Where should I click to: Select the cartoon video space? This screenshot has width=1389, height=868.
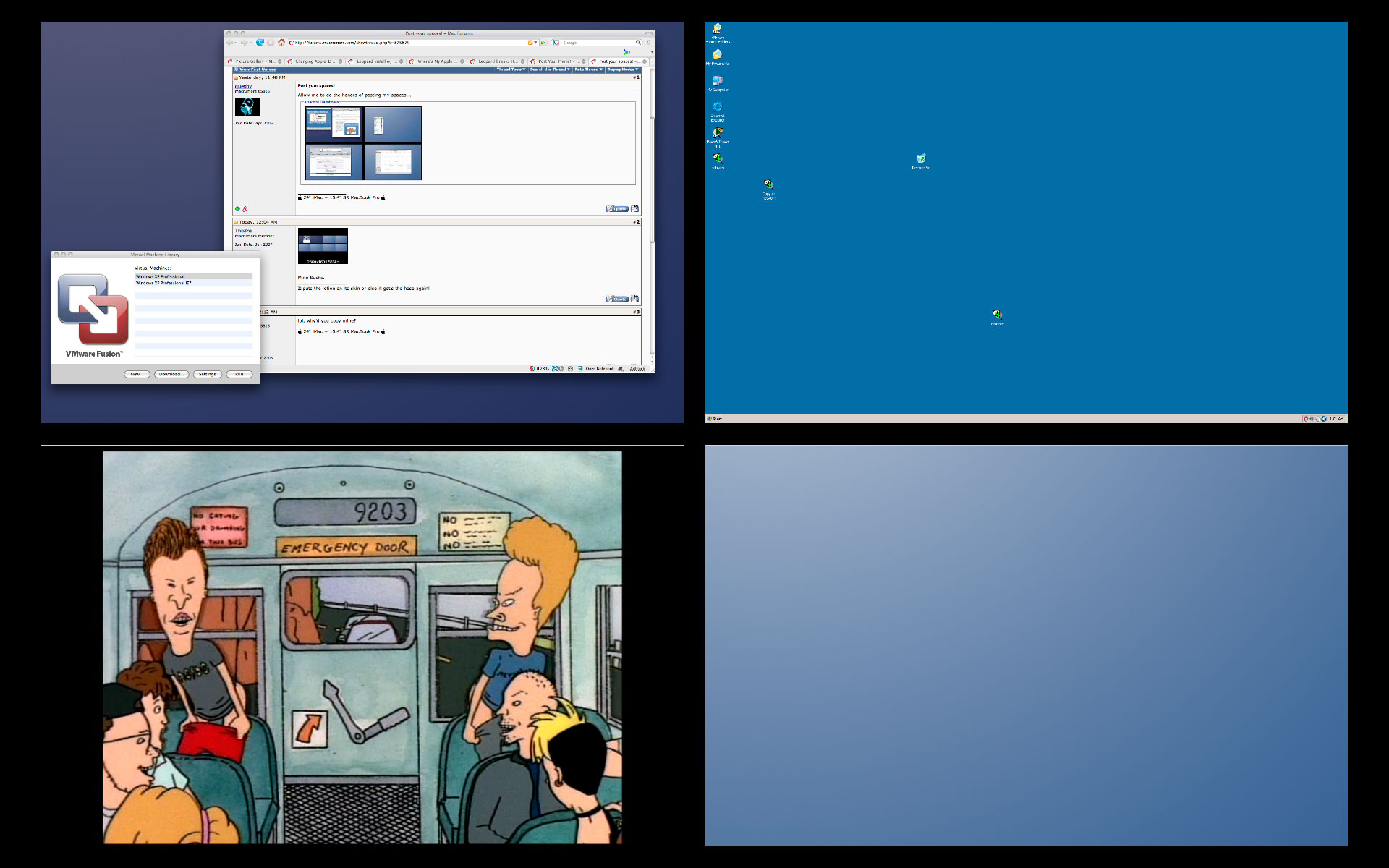(x=362, y=645)
